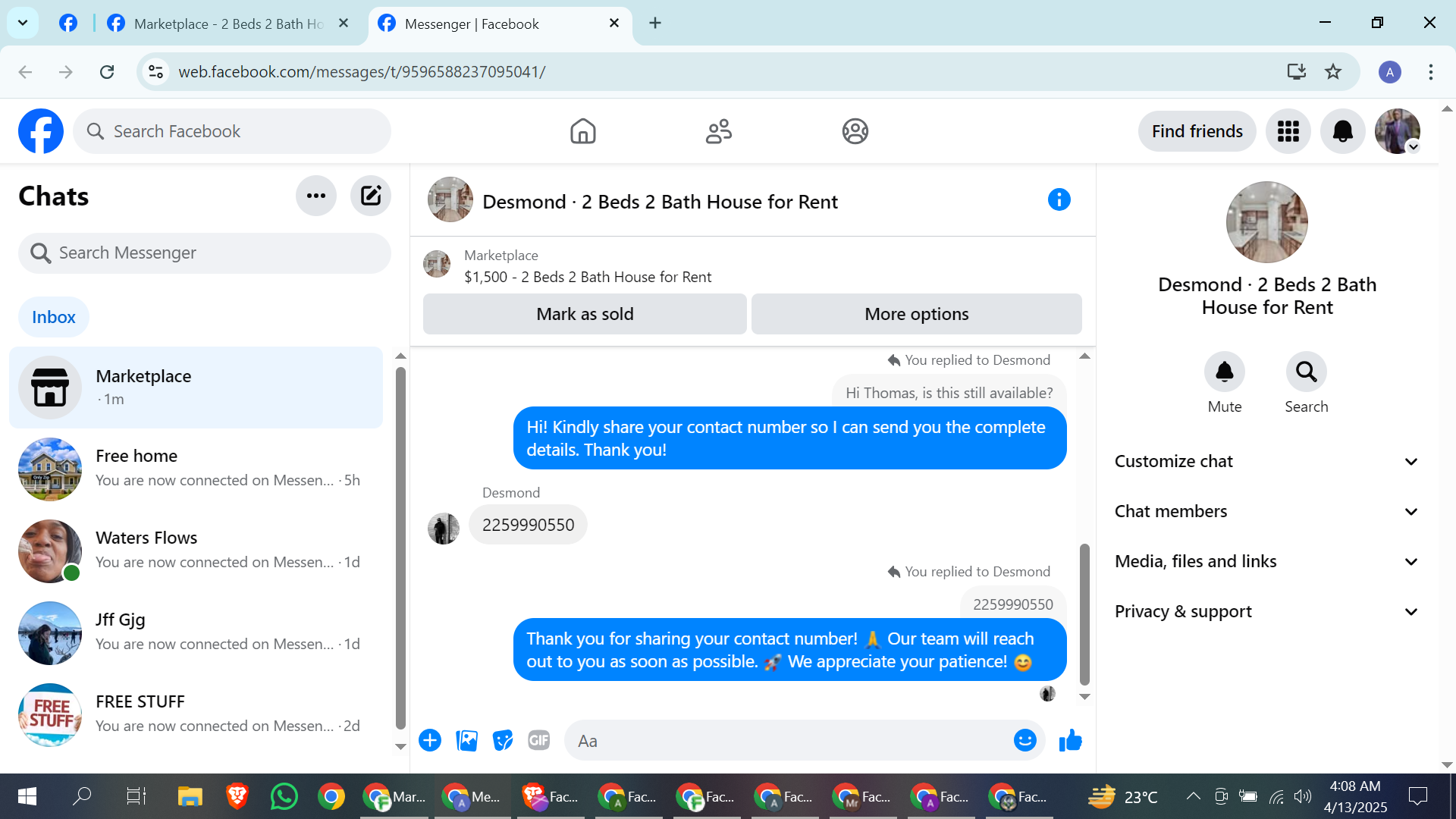This screenshot has width=1456, height=819.
Task: View site information icon in address bar
Action: point(155,71)
